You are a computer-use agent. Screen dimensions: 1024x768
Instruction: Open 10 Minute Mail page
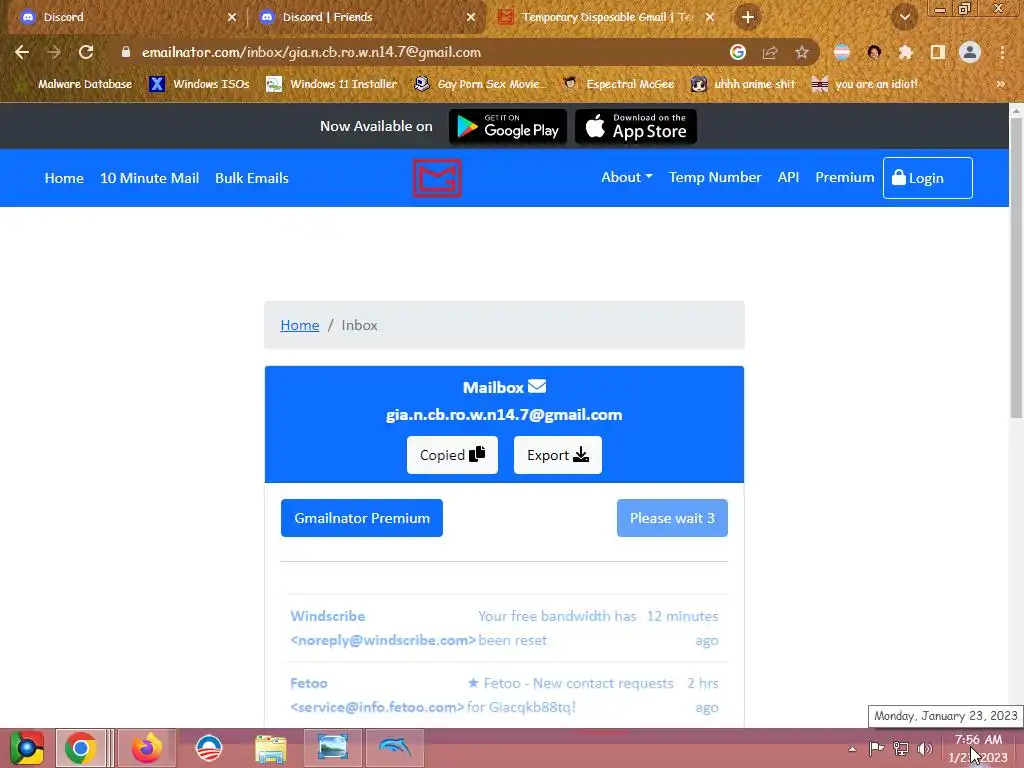pos(150,178)
